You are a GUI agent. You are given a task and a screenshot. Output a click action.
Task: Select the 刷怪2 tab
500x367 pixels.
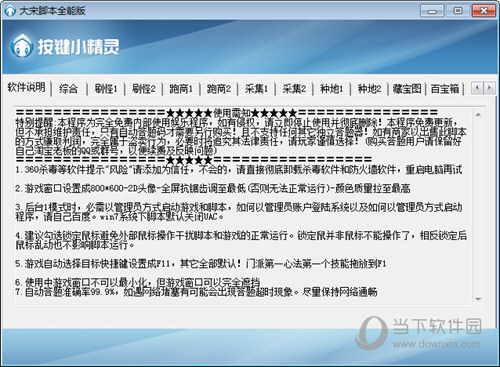coord(144,89)
